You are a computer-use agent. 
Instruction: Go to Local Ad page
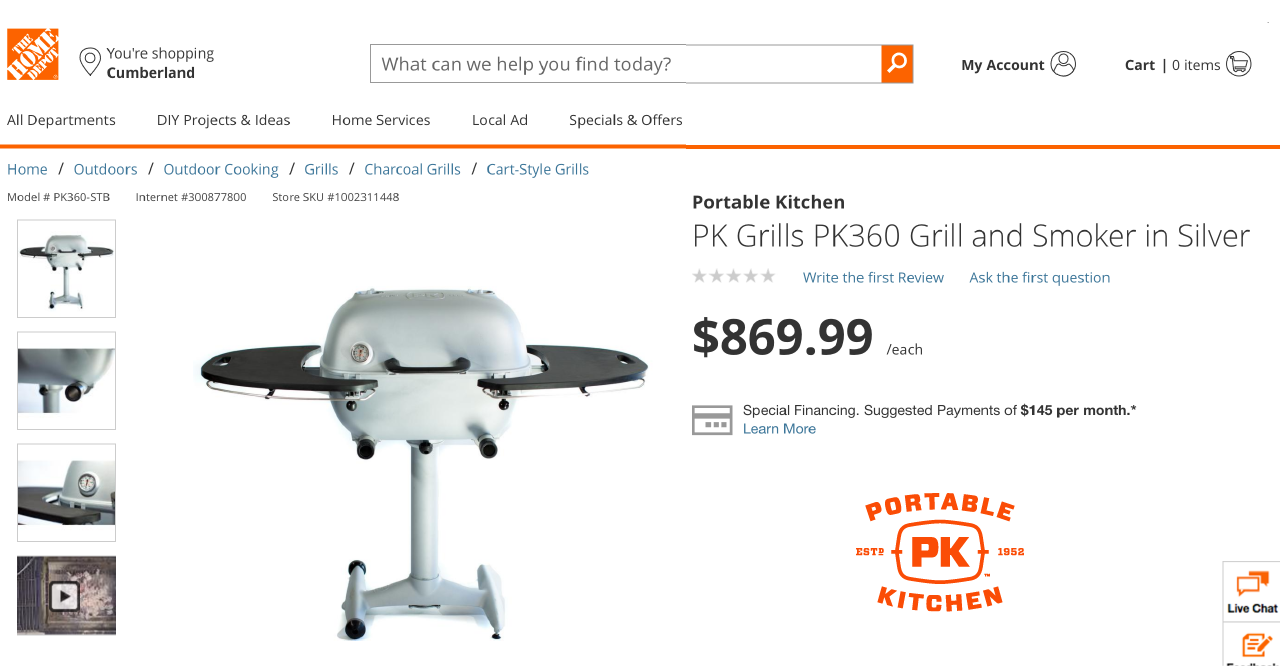coord(500,120)
